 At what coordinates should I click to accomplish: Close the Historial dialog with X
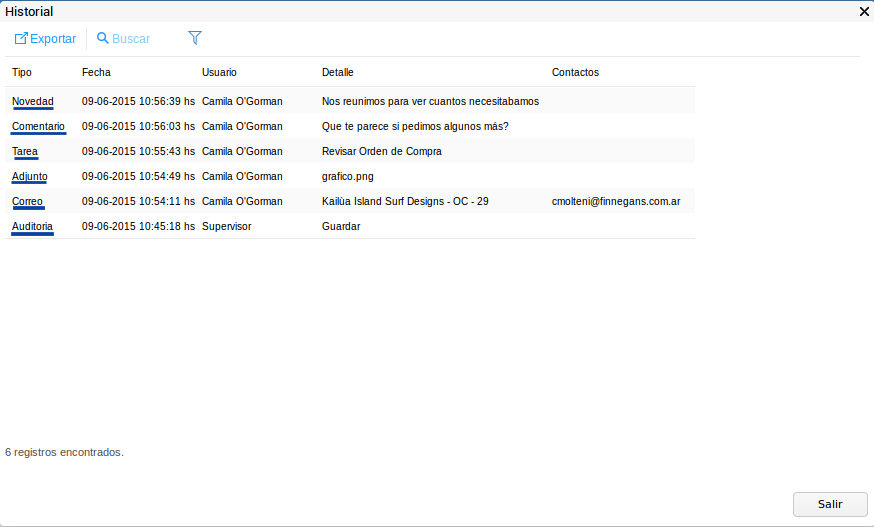[864, 12]
